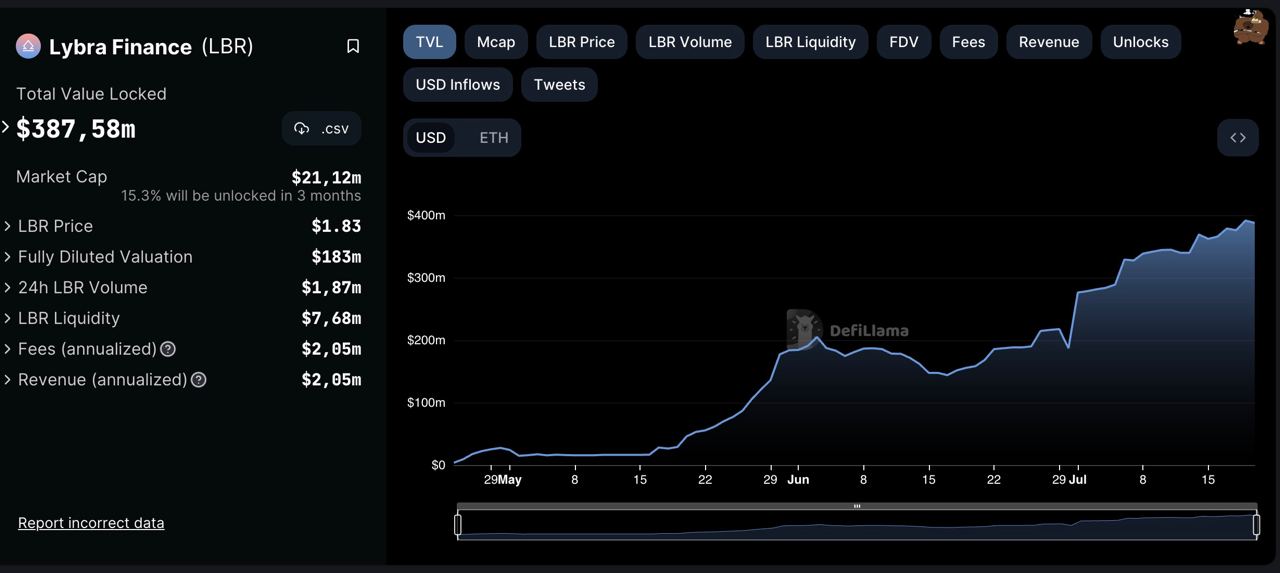Toggle the LBR Volume chart metric
The image size is (1280, 573).
pos(690,42)
